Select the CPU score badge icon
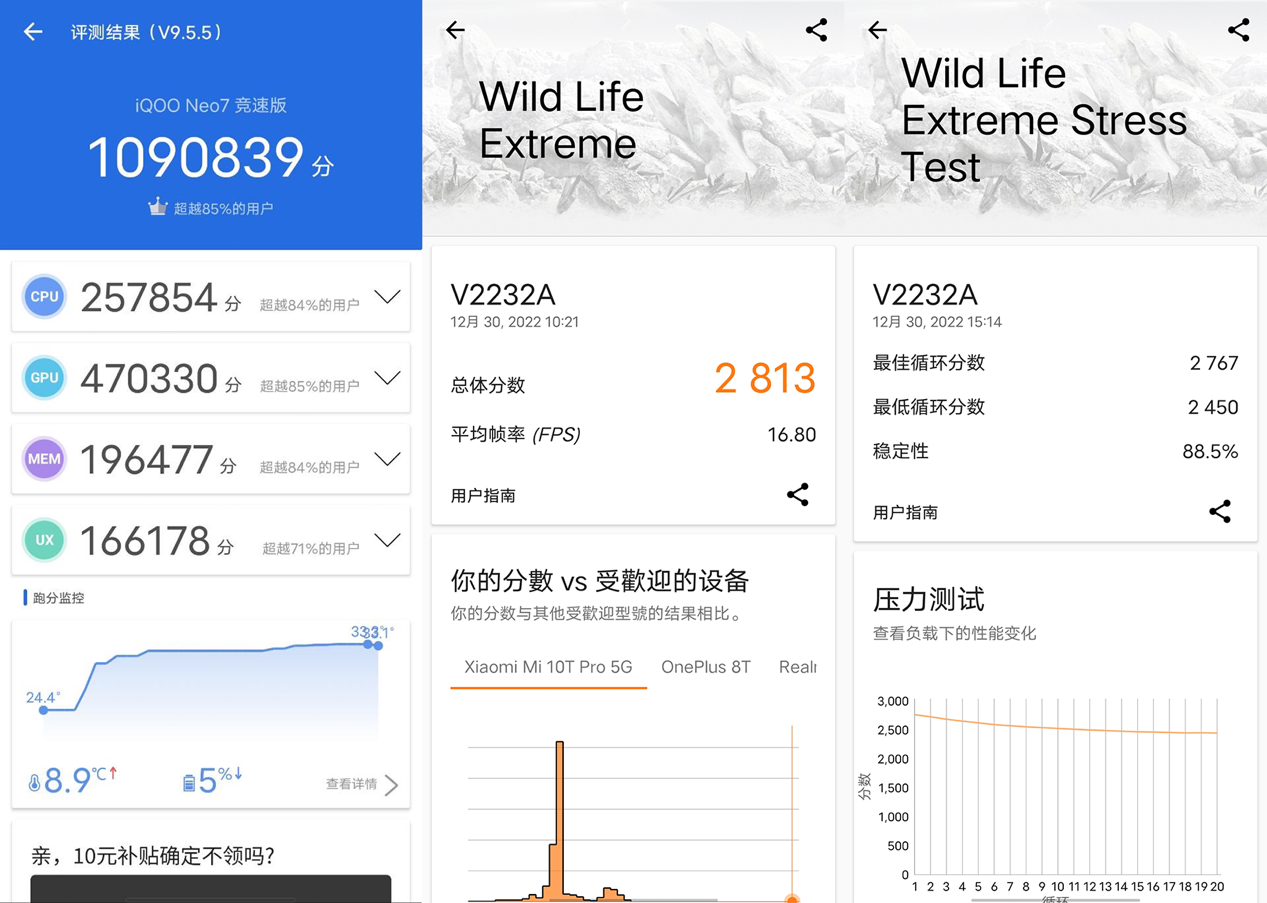 [44, 296]
